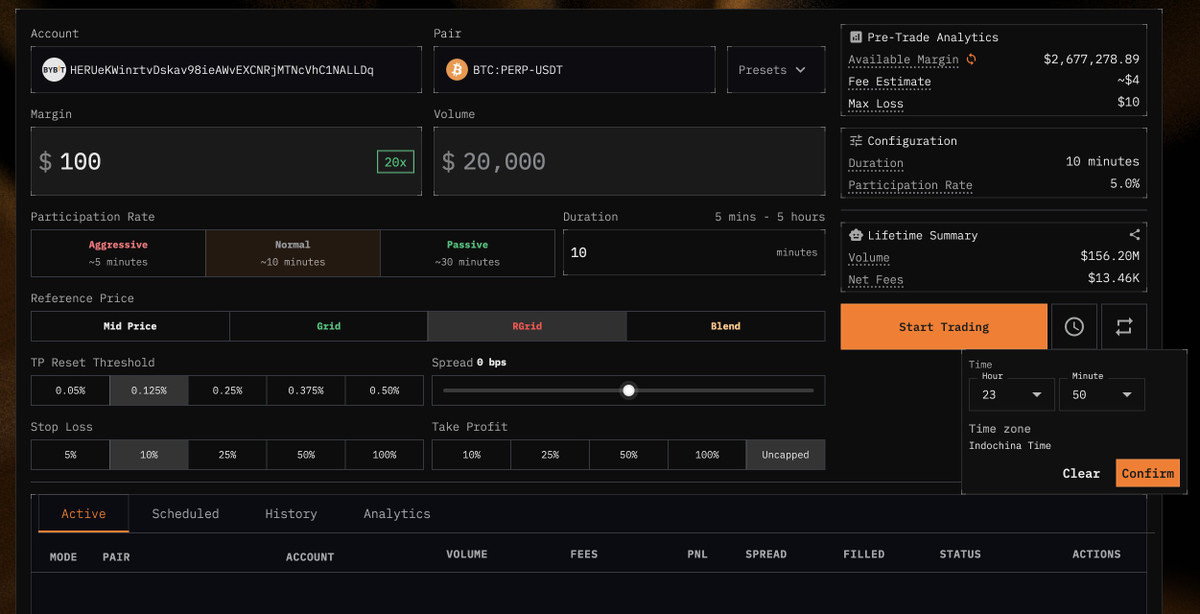Select Normal participation rate
This screenshot has height=614, width=1200.
[x=293, y=253]
